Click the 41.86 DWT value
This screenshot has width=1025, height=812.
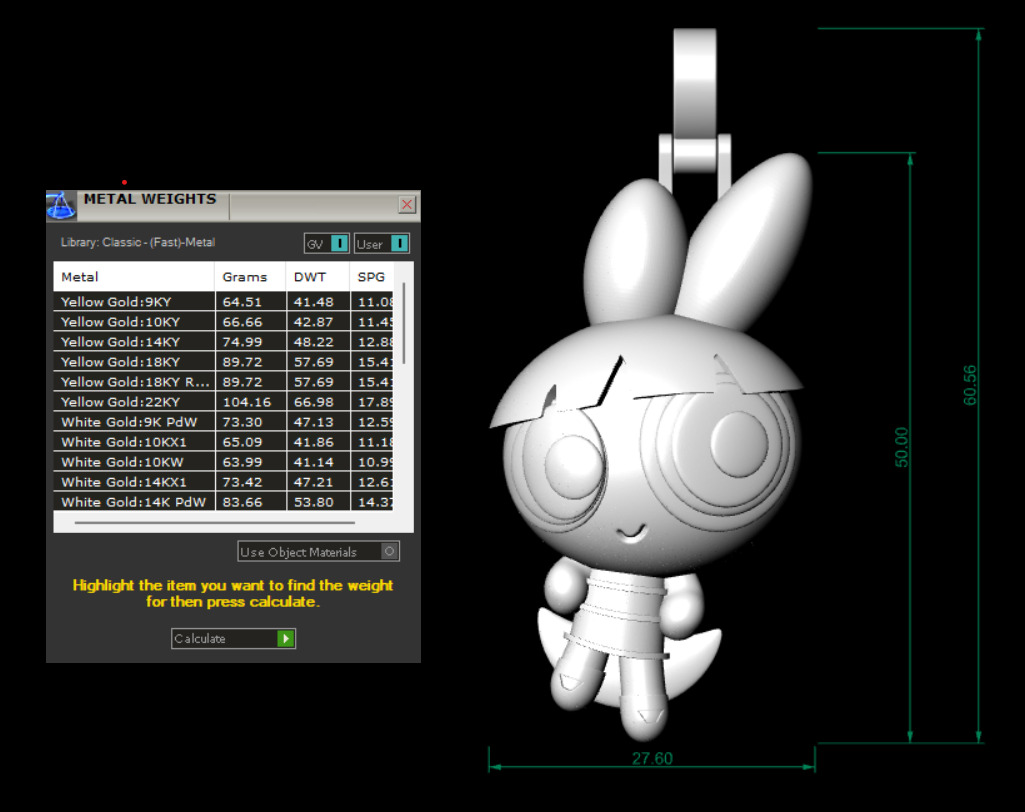click(x=314, y=442)
